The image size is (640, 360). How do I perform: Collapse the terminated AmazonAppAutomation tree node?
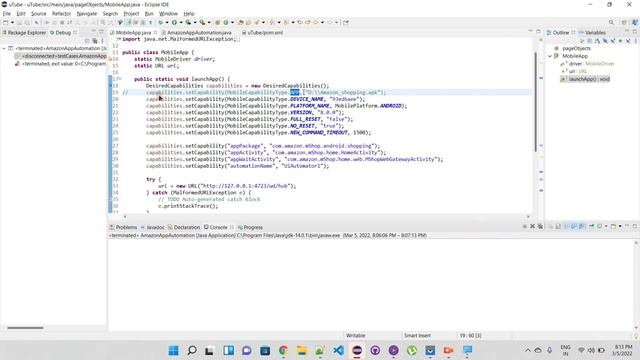(4, 48)
